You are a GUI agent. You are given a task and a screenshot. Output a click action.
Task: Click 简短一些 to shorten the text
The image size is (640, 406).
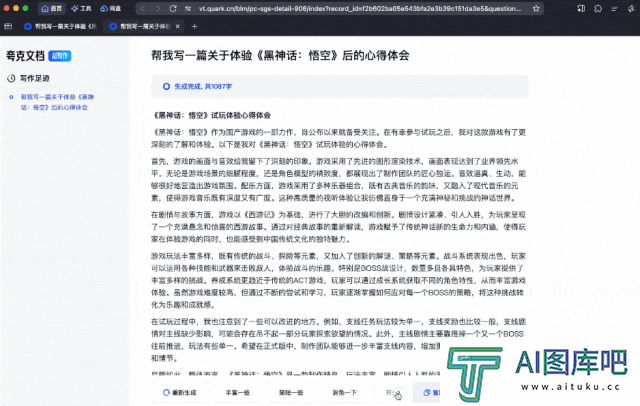coord(291,393)
